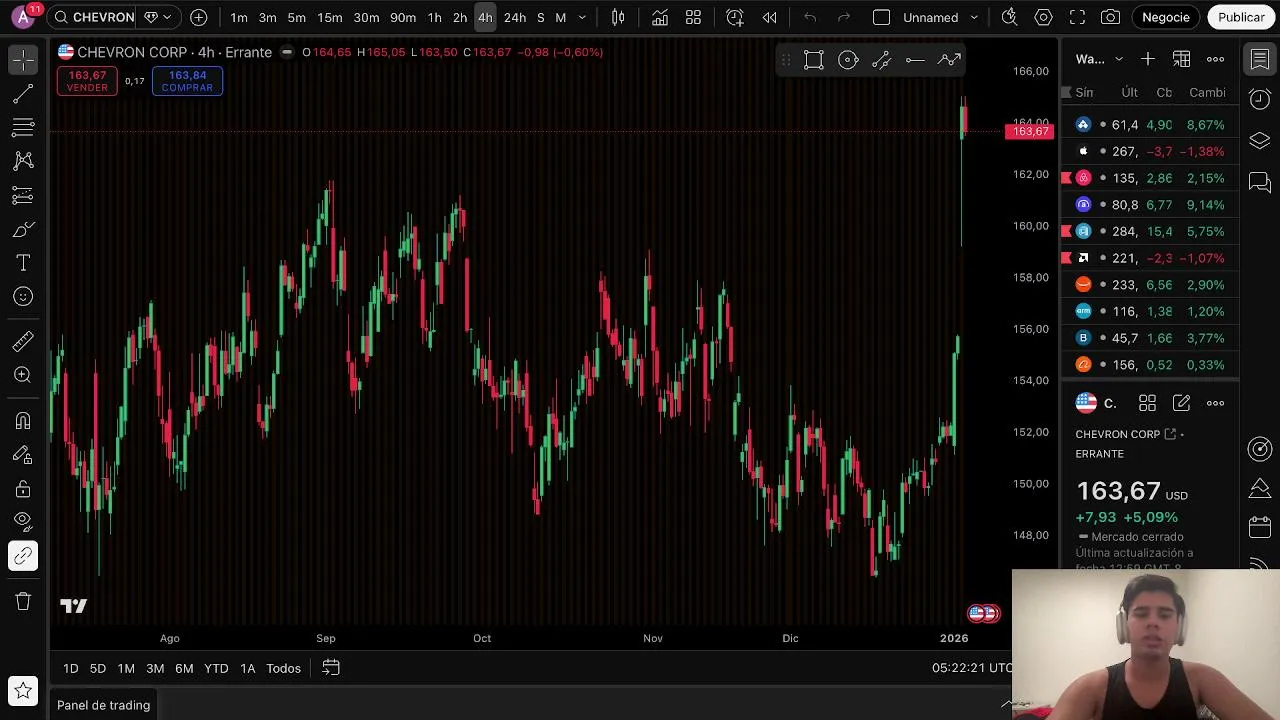1280x720 pixels.
Task: Expand the Unnamed layout dropdown
Action: 975,17
